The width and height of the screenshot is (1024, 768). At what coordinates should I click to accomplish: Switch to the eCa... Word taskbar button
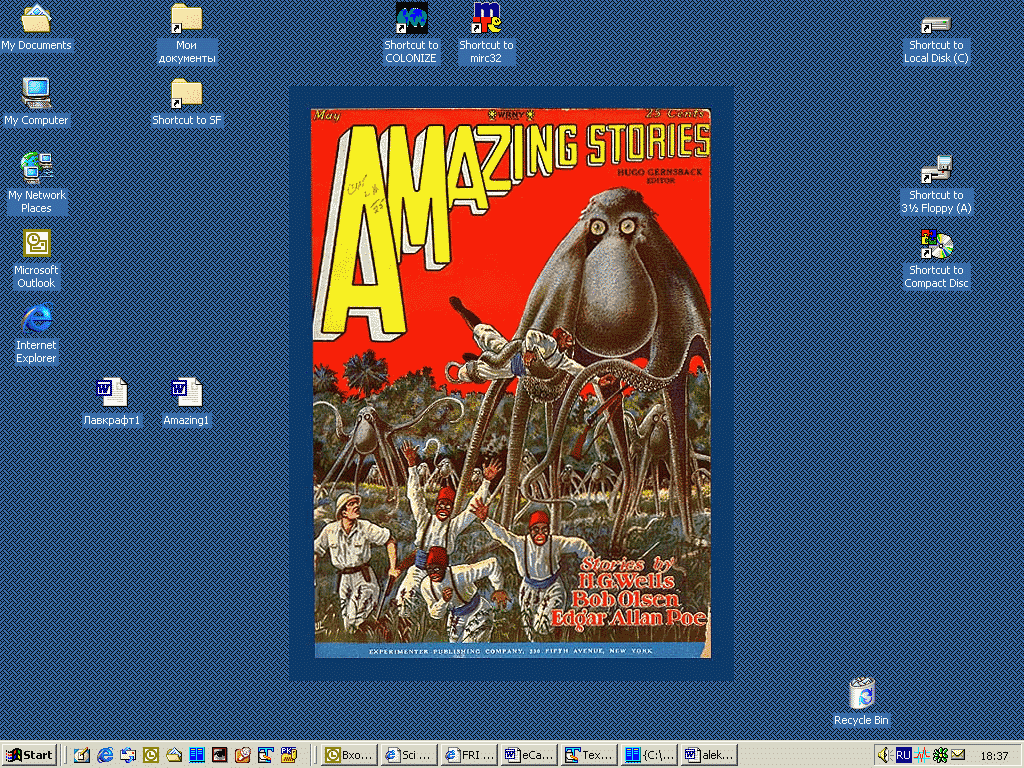point(530,755)
